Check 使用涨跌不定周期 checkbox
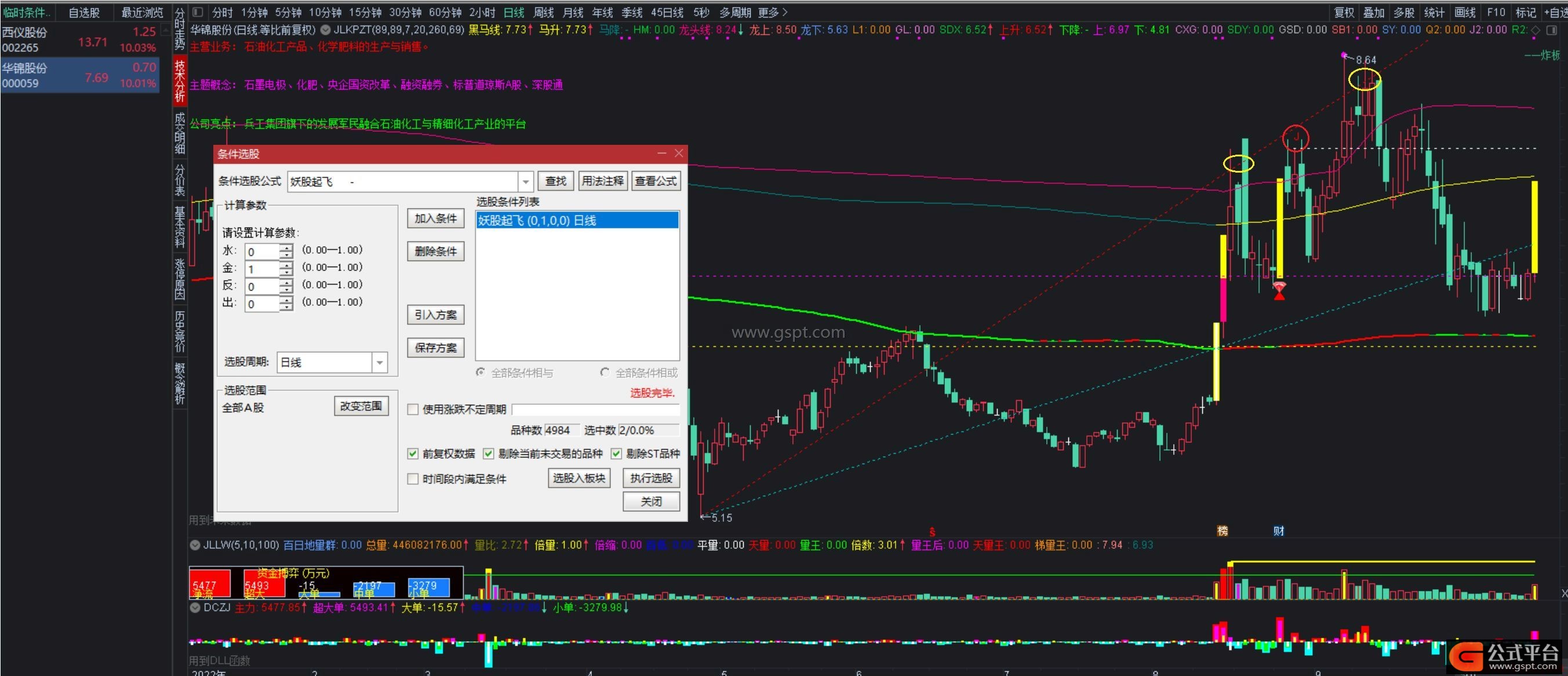This screenshot has width=1568, height=676. tap(413, 410)
